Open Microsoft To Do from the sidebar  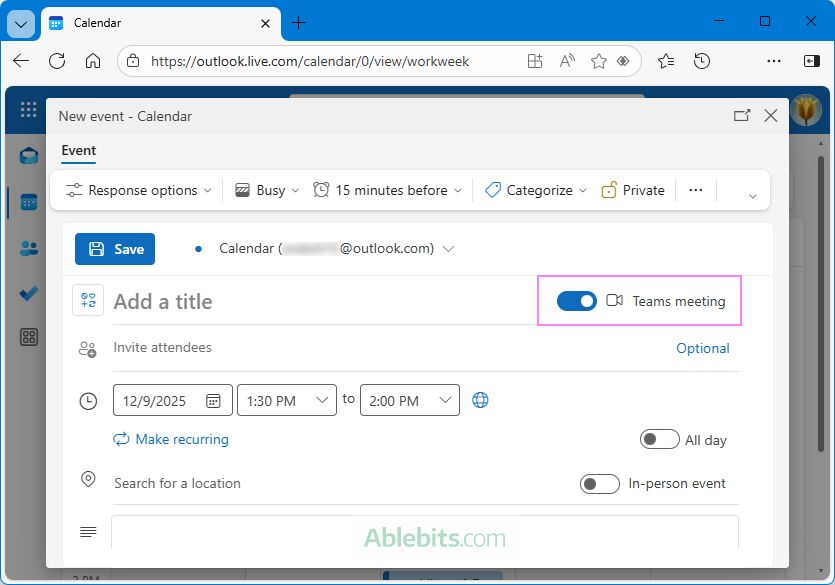click(29, 293)
